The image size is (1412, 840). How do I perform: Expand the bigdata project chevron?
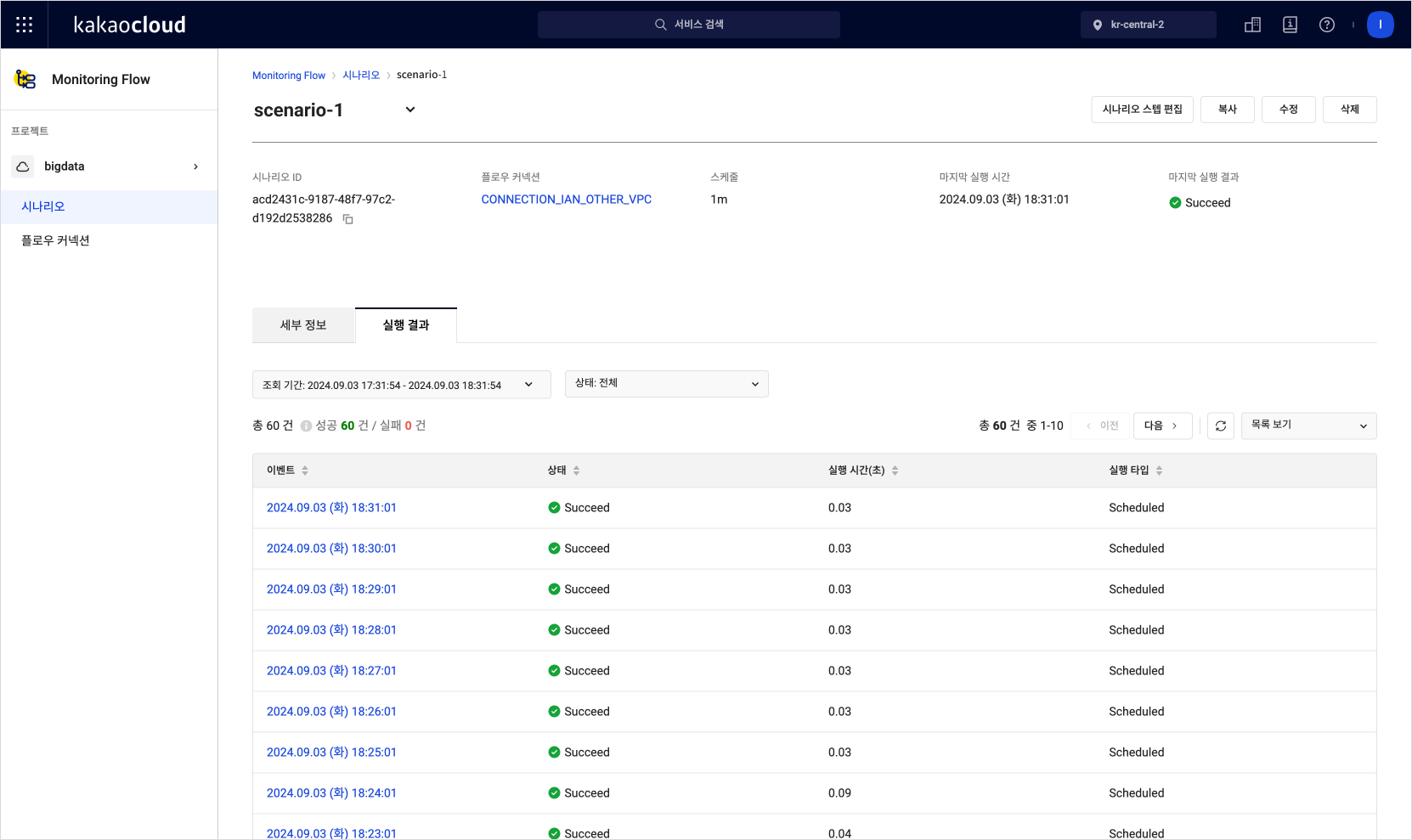coord(196,166)
